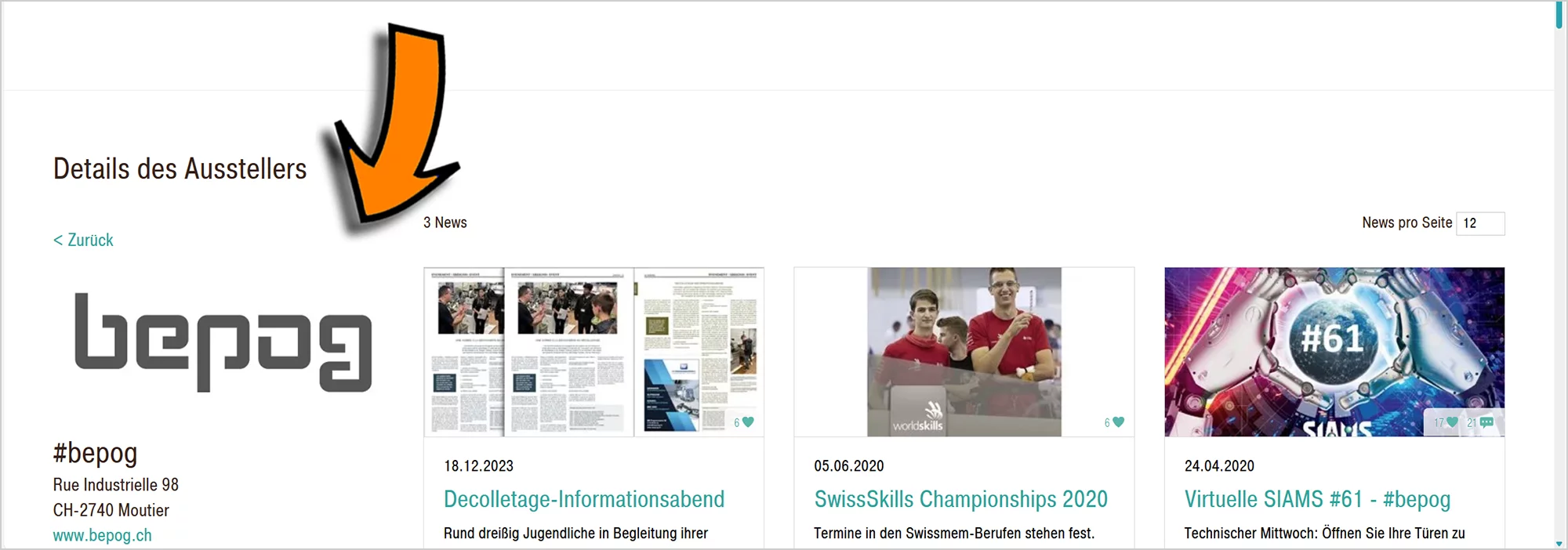
Task: Open the SwissSkills Championships 2020 article title
Action: click(960, 499)
